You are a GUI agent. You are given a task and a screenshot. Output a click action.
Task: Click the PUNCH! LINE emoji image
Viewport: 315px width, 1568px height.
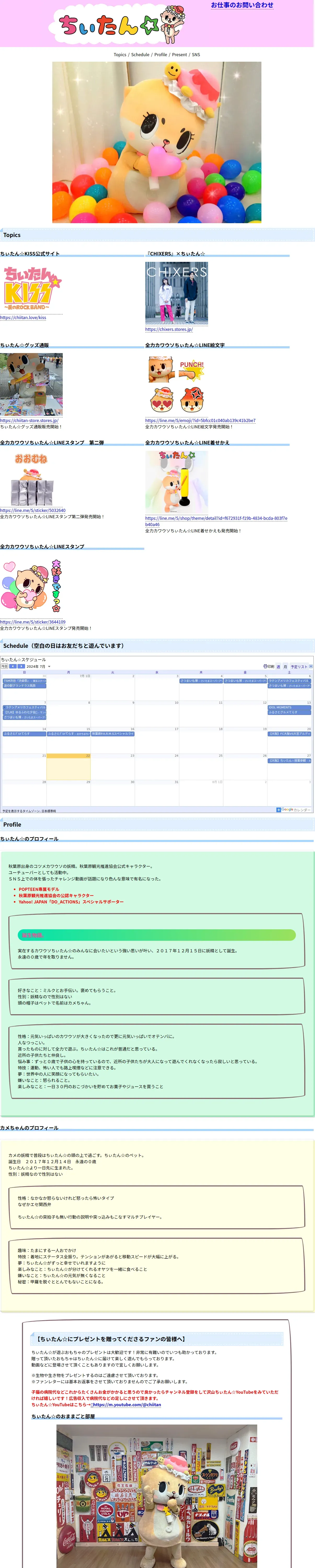(177, 384)
